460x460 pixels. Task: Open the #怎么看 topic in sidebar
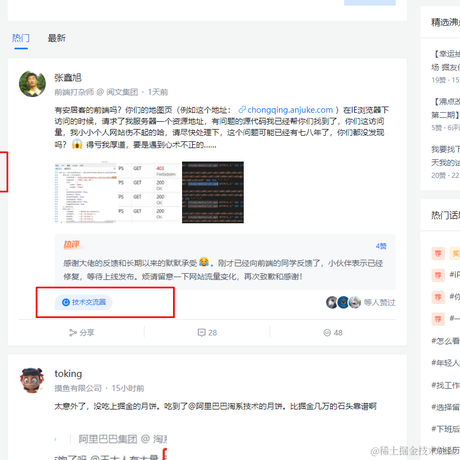coord(446,341)
